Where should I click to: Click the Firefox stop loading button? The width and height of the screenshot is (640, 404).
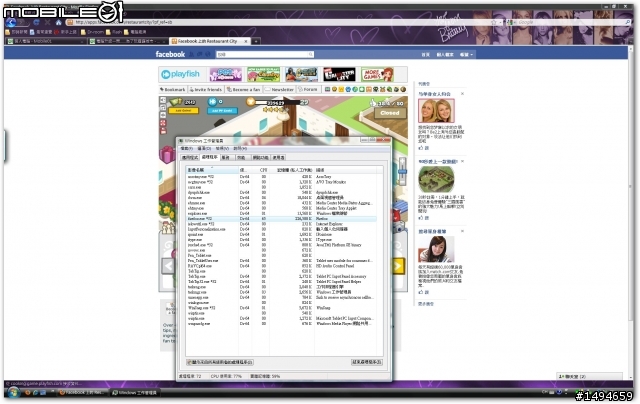(47, 22)
